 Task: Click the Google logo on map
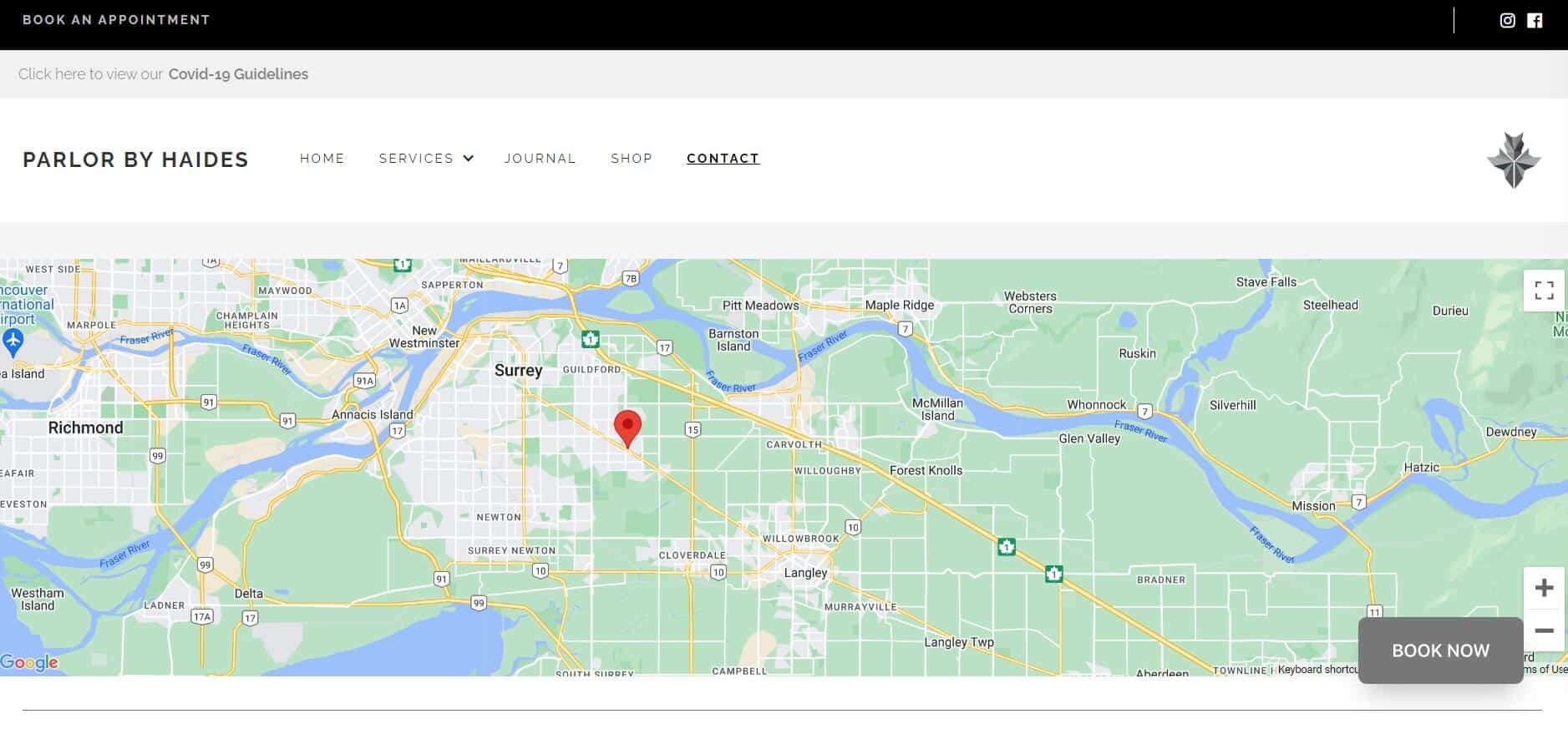[x=29, y=662]
